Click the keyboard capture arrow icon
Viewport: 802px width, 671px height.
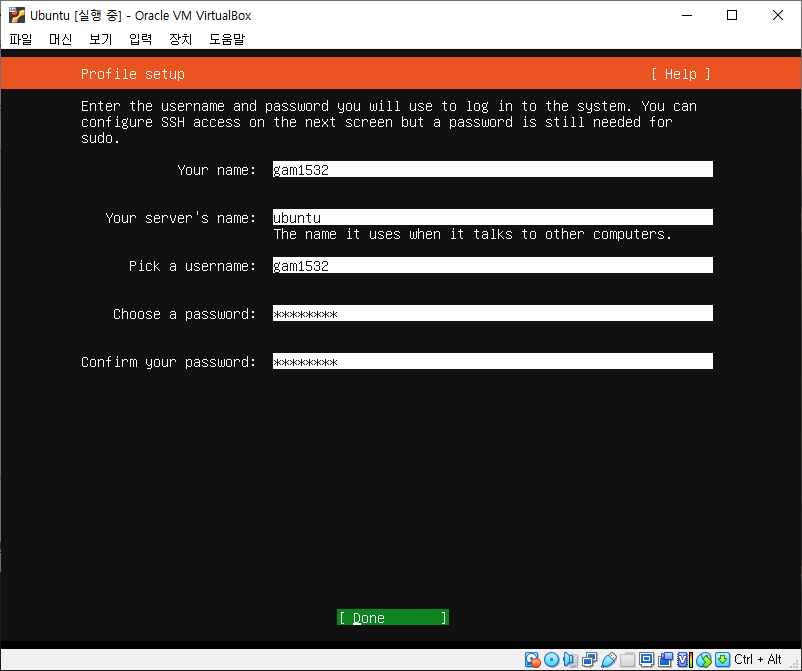click(x=722, y=660)
